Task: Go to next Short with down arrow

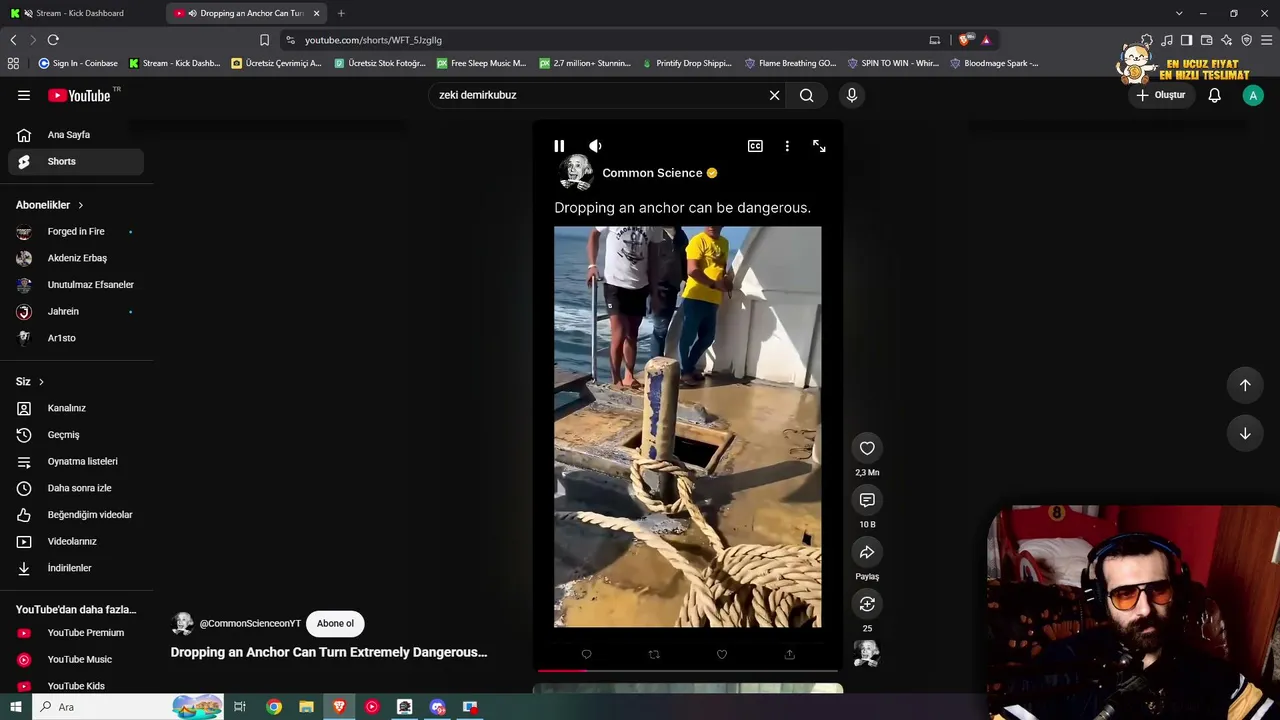Action: (x=1245, y=433)
